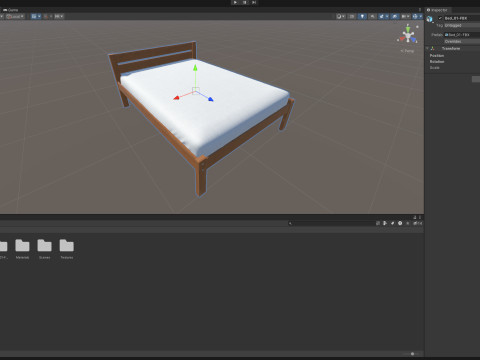The height and width of the screenshot is (360, 480).
Task: Click the Prefab Bed_01-FBX reference field
Action: 462,35
